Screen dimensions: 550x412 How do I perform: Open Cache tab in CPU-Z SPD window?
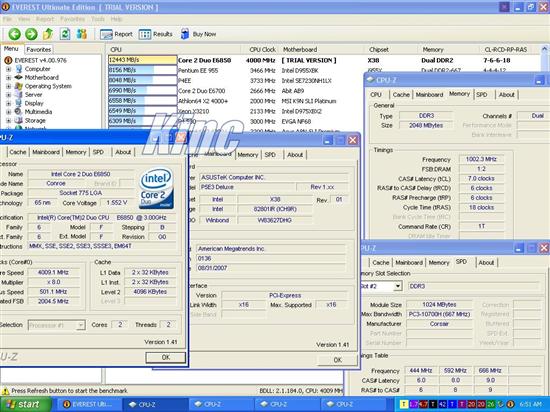click(x=381, y=263)
